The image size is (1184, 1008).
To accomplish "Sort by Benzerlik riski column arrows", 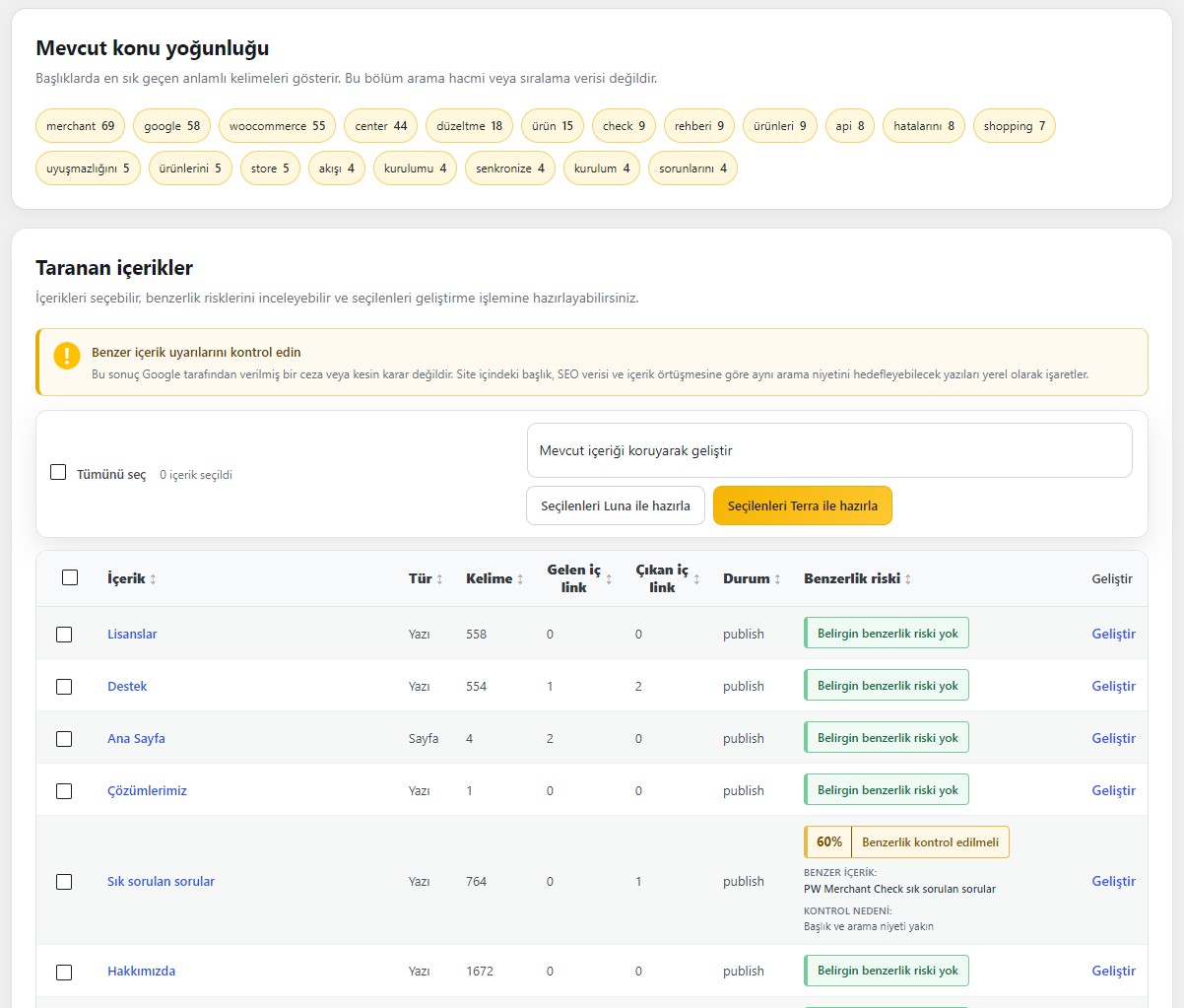I will pos(908,579).
